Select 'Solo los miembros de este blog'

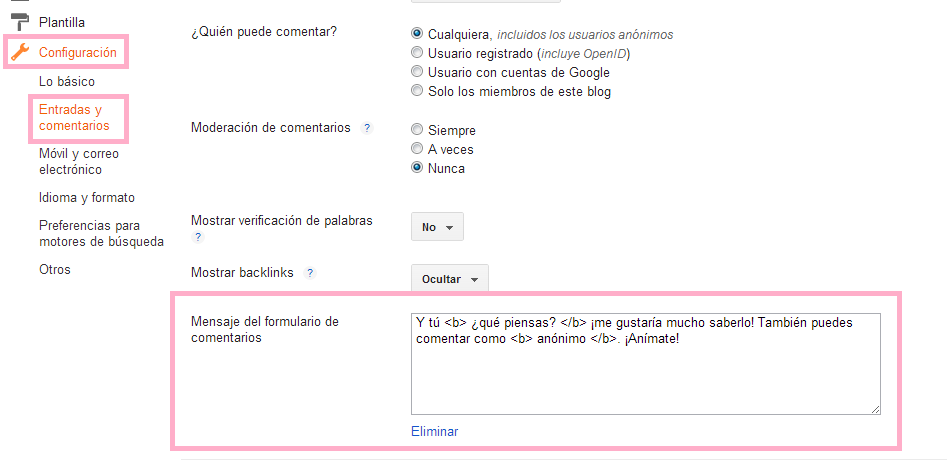tap(417, 92)
